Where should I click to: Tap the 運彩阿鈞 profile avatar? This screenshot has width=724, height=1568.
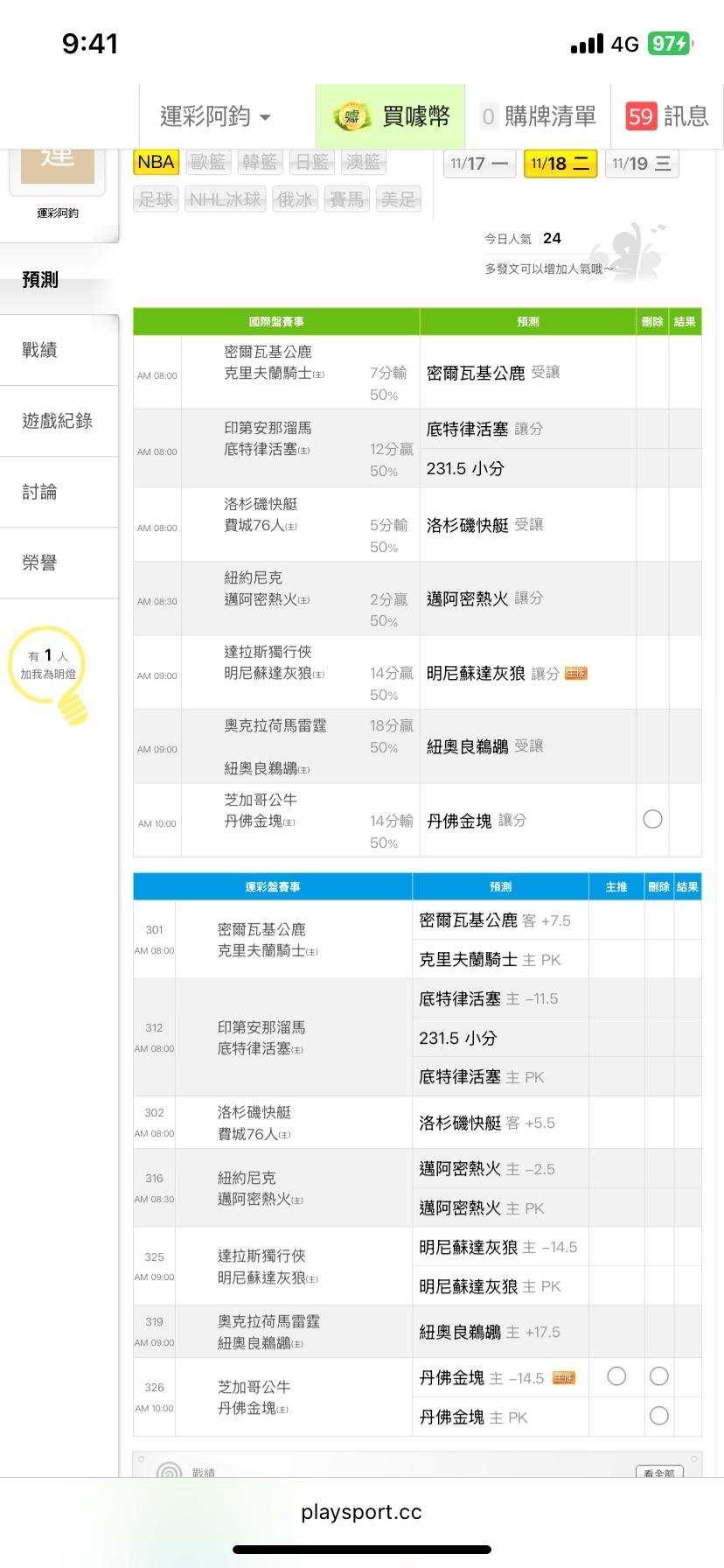click(x=58, y=166)
